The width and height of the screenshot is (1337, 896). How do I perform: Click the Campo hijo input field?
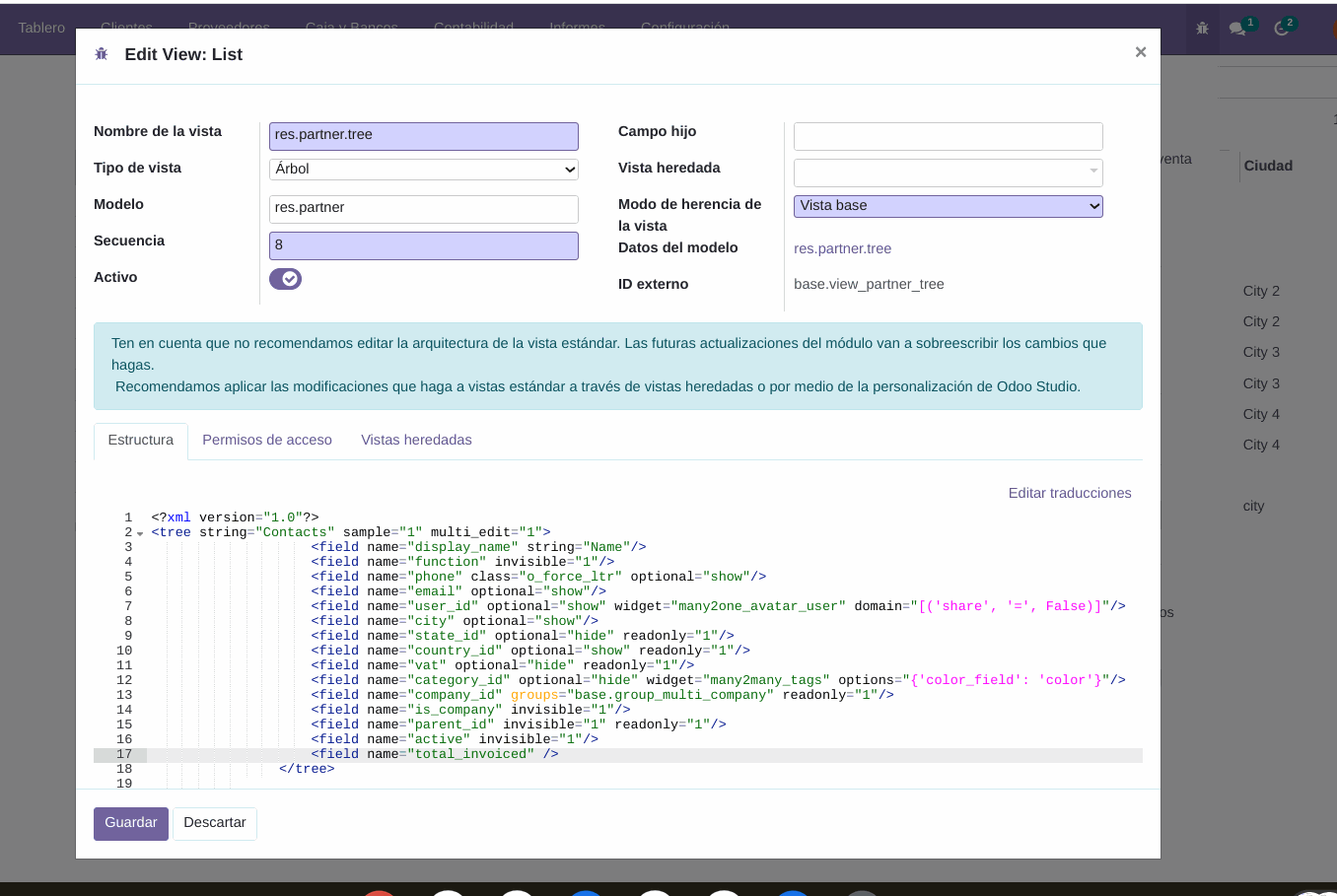[949, 136]
